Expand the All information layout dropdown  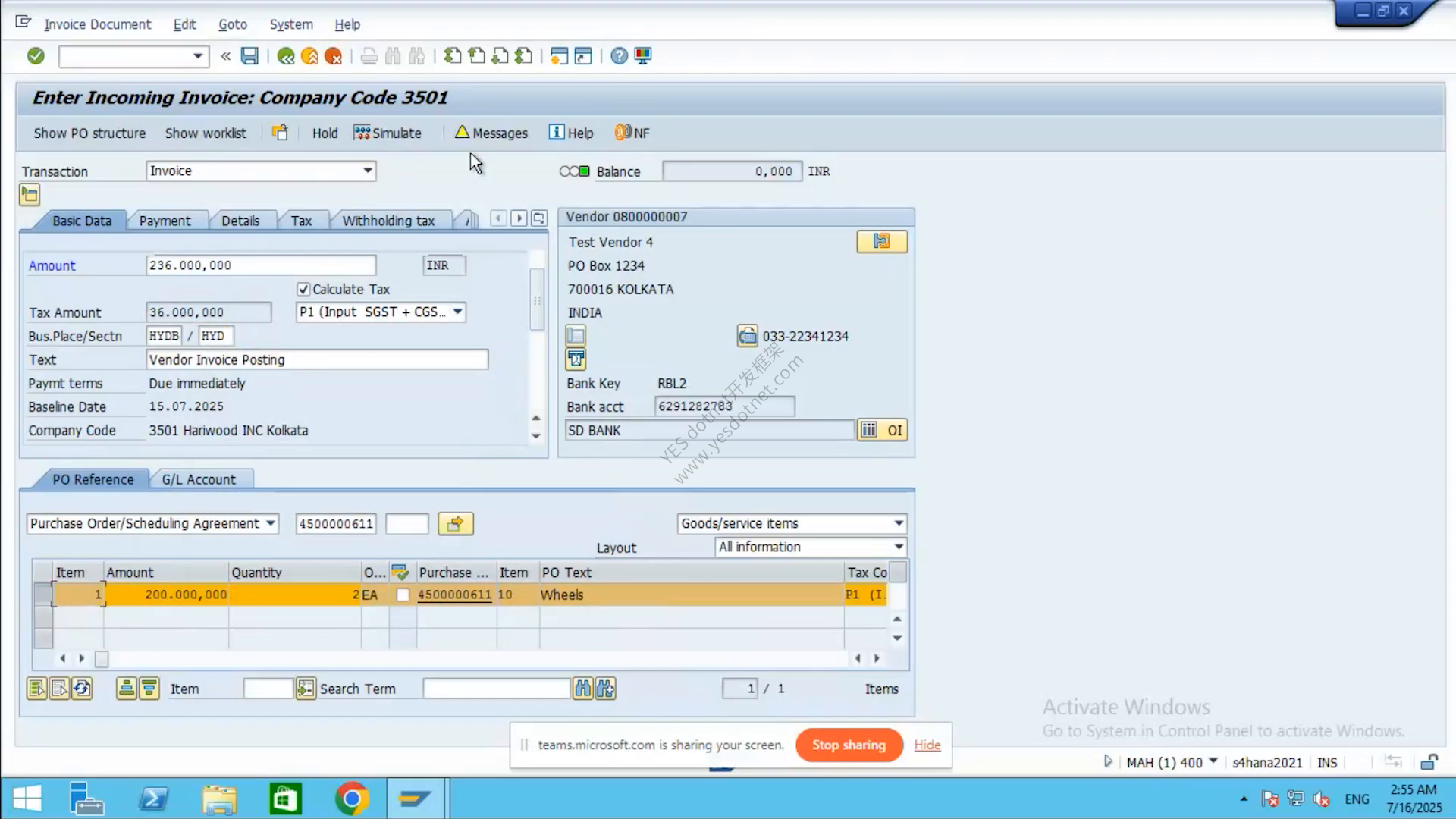click(x=899, y=547)
